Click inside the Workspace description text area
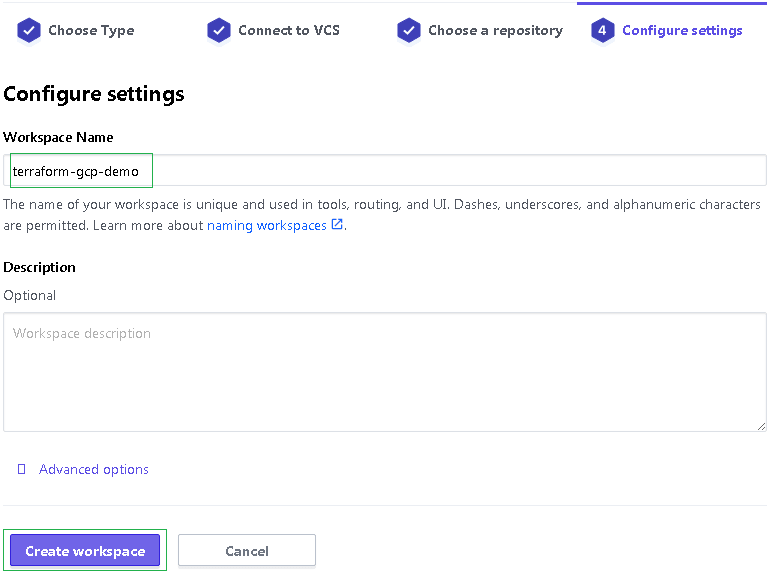The height and width of the screenshot is (574, 777). [385, 372]
